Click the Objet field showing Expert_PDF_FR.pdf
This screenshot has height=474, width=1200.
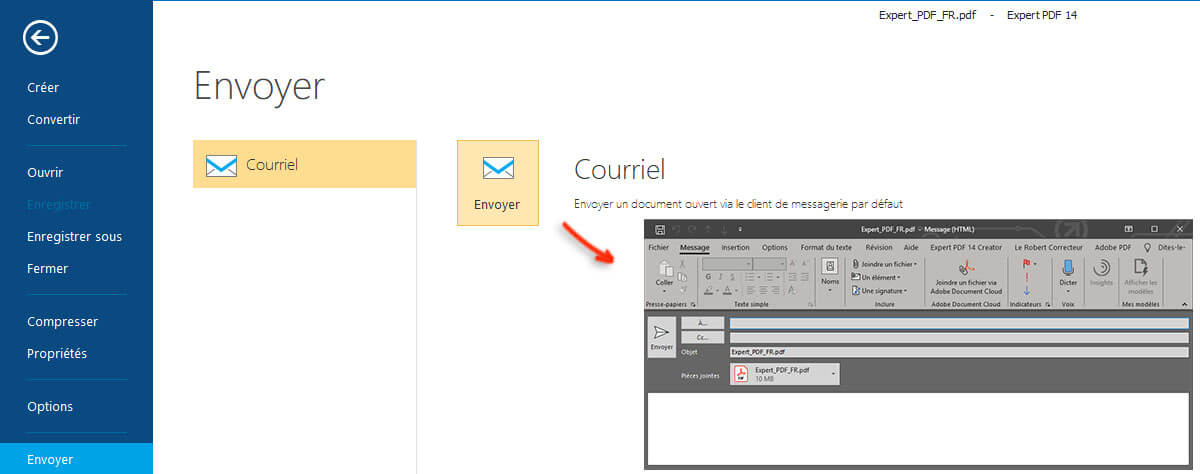click(x=959, y=352)
